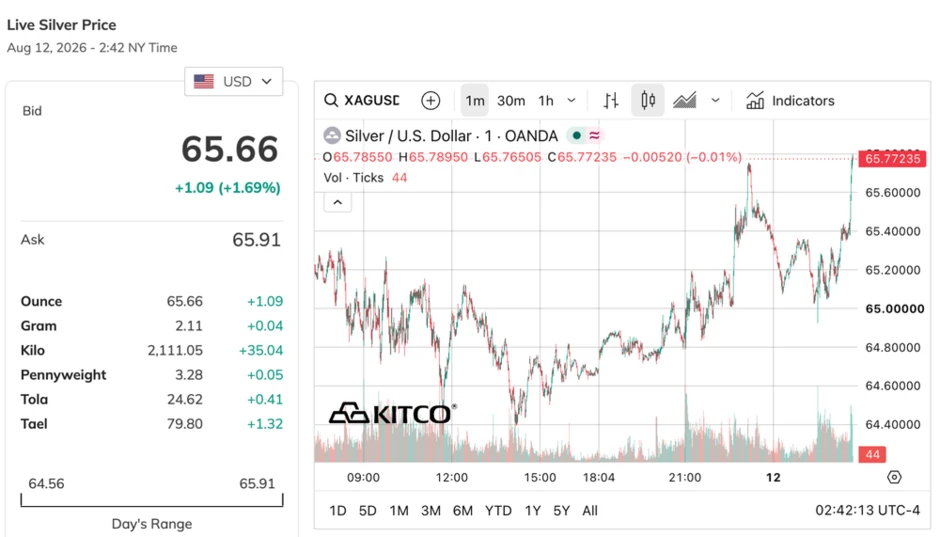Click the +1.09 (+1.69%) change

[x=228, y=188]
